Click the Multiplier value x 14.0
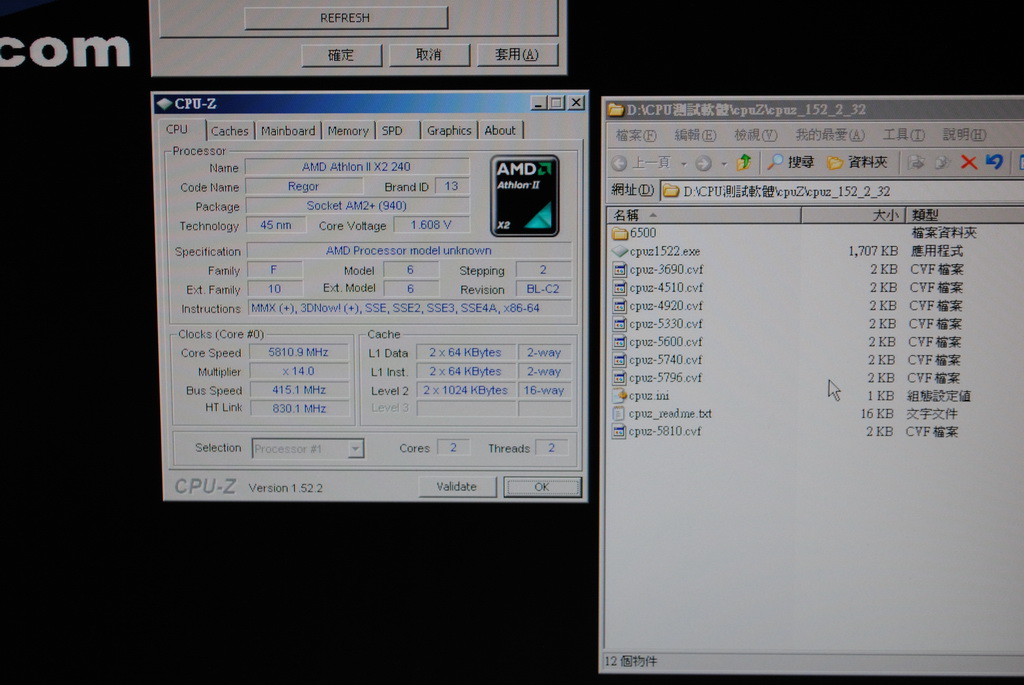Viewport: 1024px width, 685px height. pyautogui.click(x=298, y=372)
